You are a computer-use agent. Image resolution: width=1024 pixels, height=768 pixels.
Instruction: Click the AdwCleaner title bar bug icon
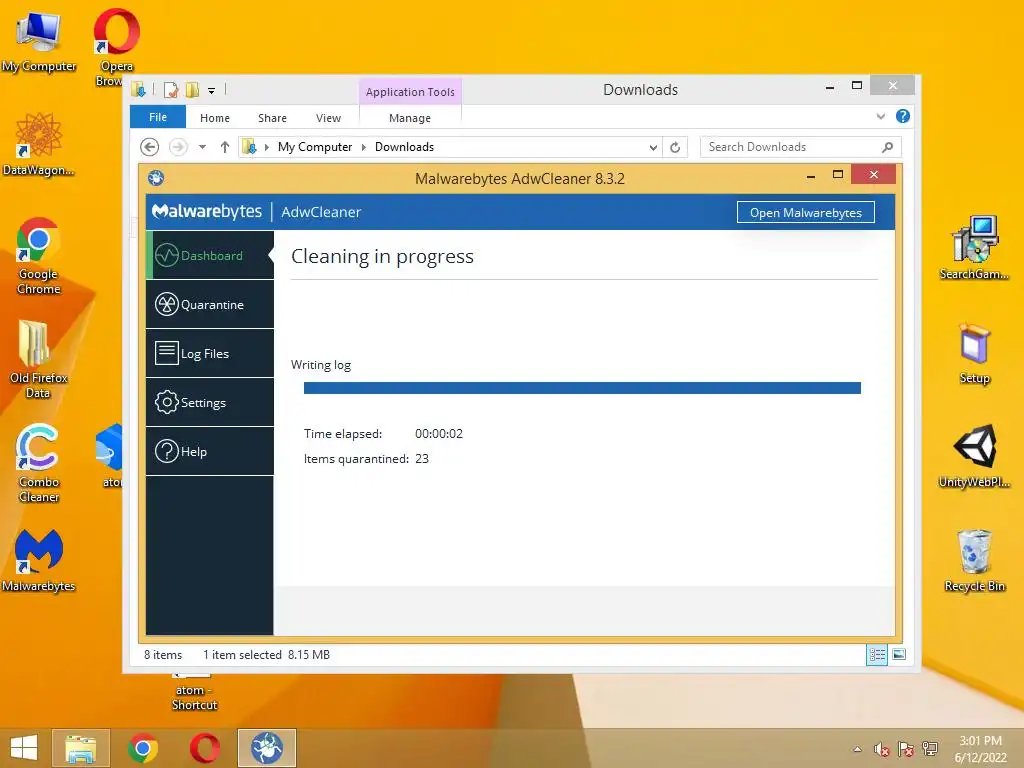click(x=156, y=178)
